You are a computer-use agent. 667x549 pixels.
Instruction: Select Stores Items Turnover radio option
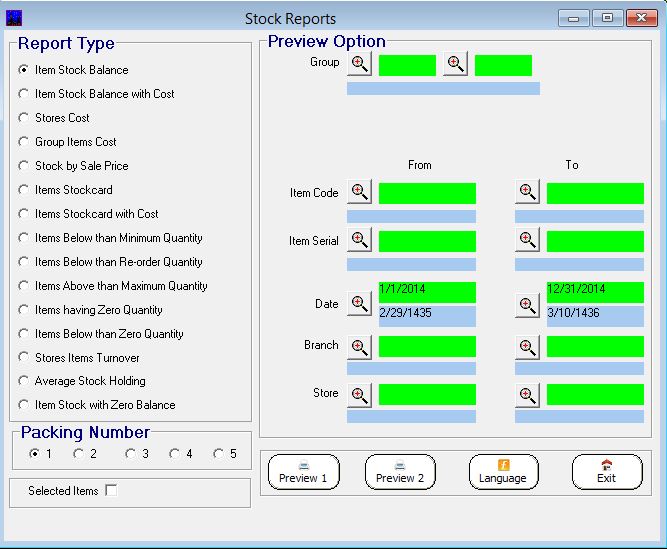(25, 358)
